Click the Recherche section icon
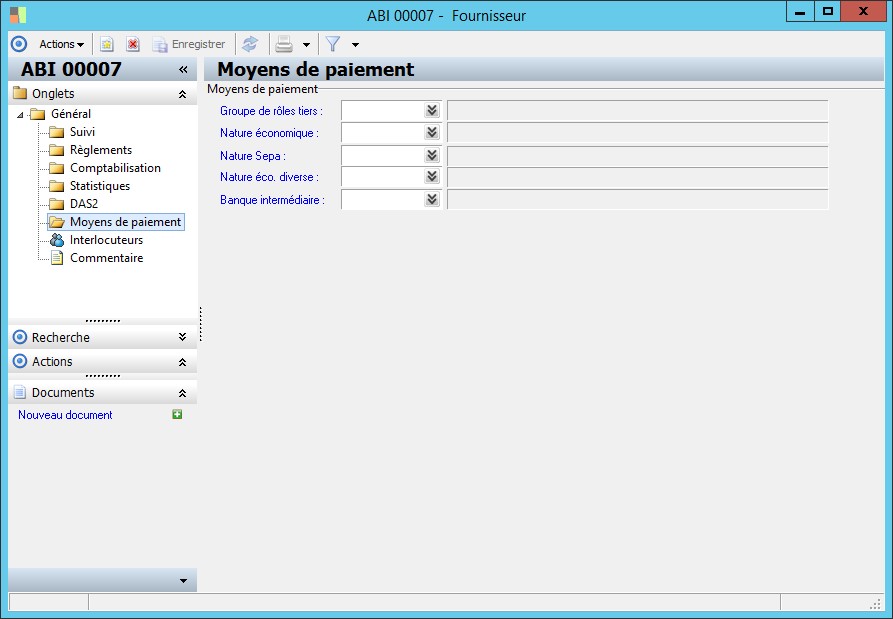The image size is (893, 619). click(19, 337)
